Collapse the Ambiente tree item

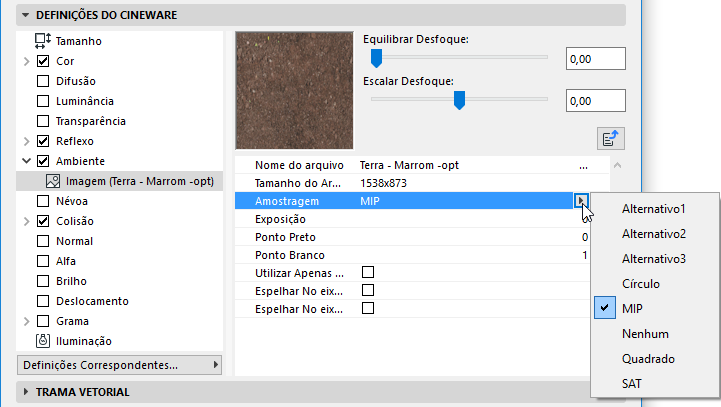tap(26, 161)
